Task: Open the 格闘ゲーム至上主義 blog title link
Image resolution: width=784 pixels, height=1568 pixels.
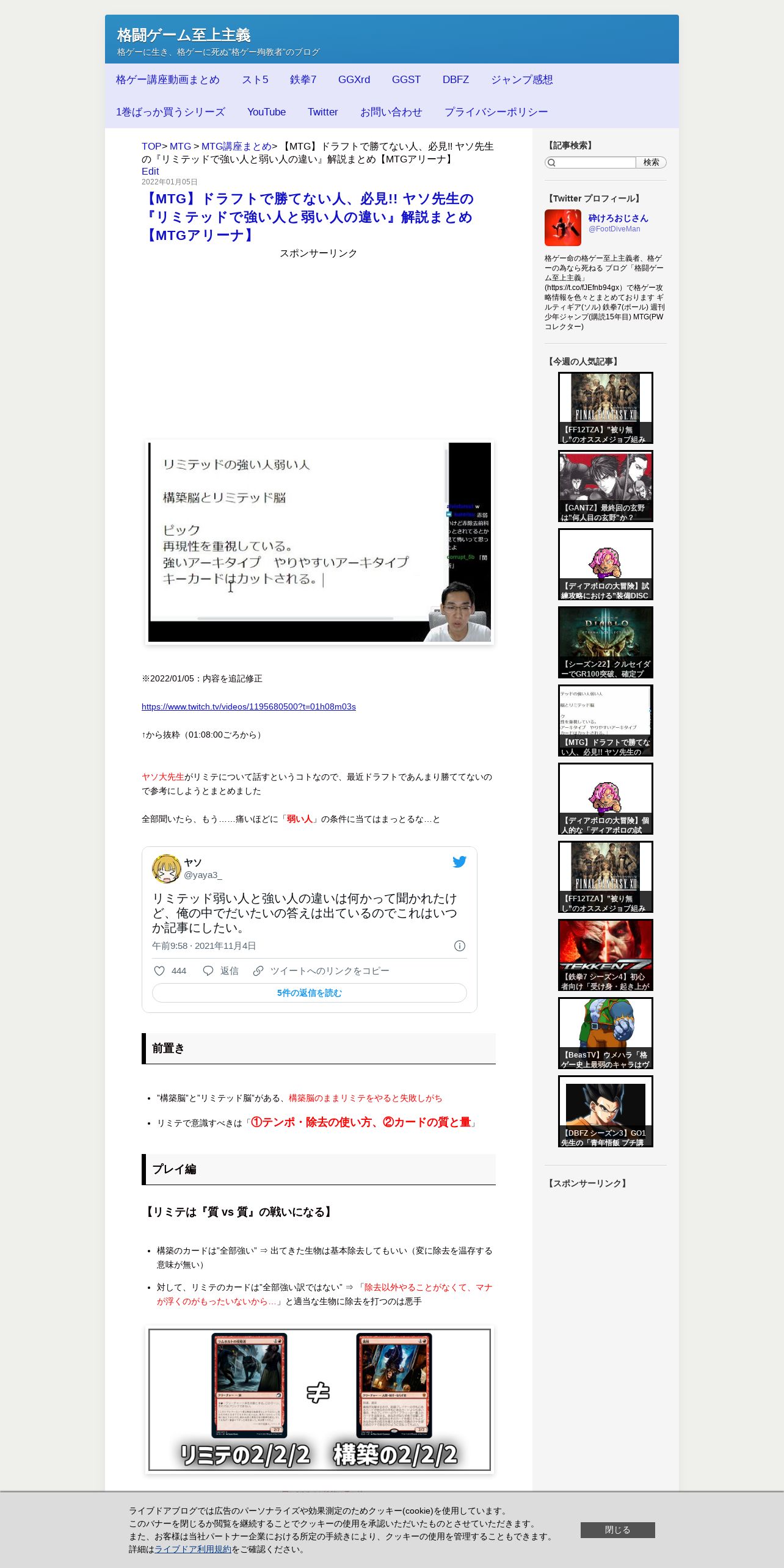Action: 184,35
